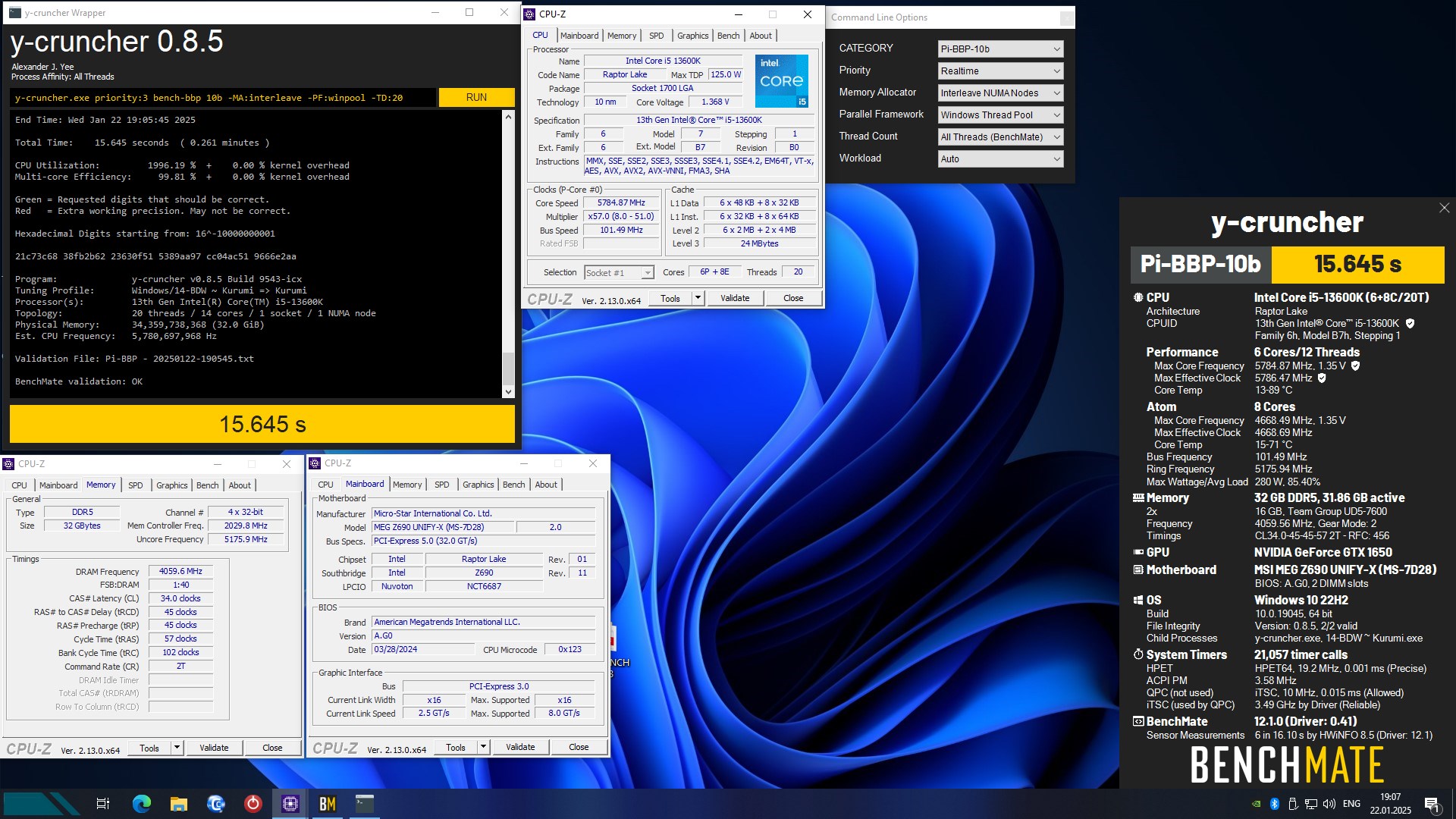Click Motherboard section icon in BenchMate panel
The width and height of the screenshot is (1456, 819).
click(1137, 570)
